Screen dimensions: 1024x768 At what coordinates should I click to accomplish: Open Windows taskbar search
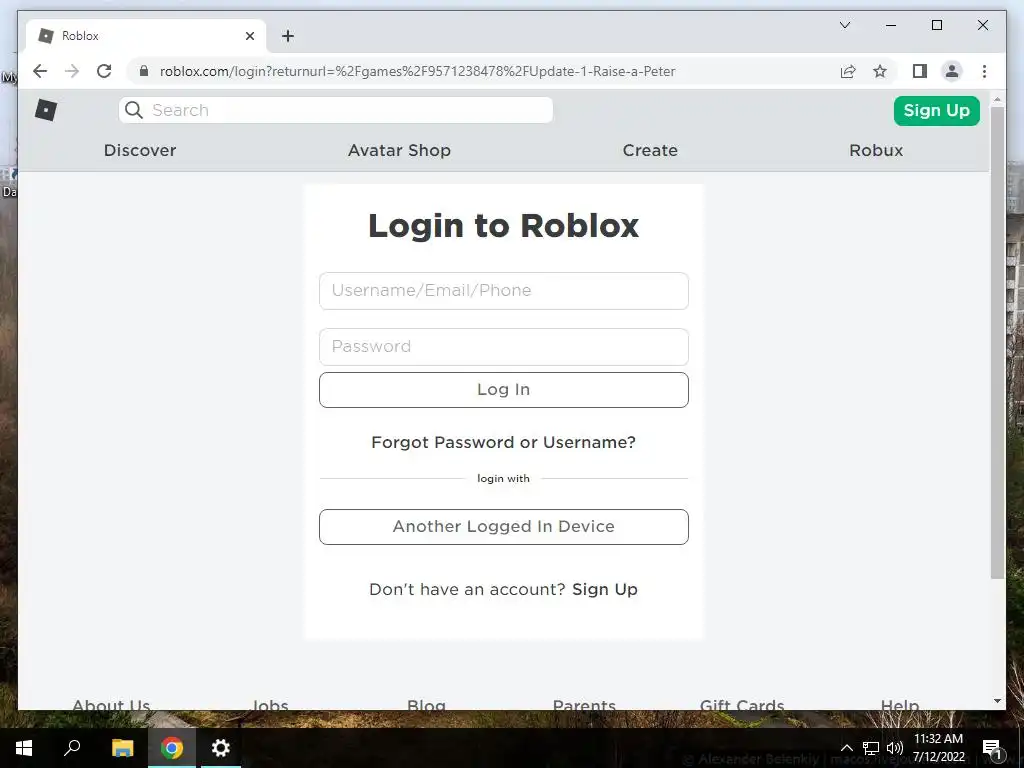point(72,748)
